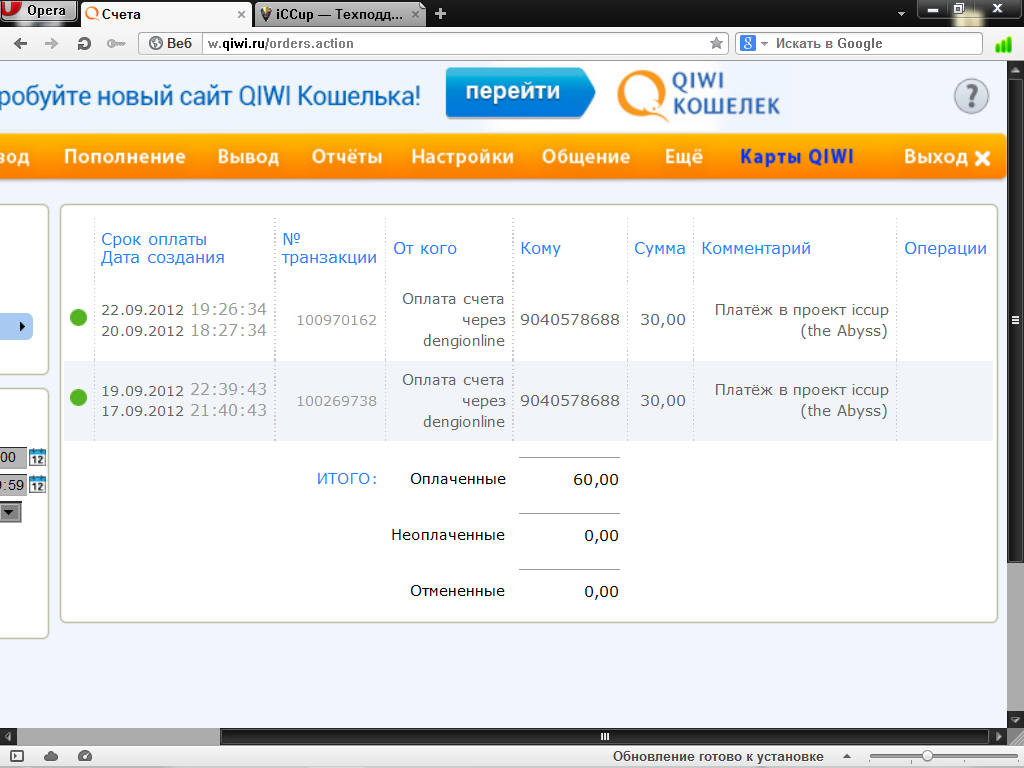Sort by Комментарий column header
This screenshot has height=768, width=1024.
tap(756, 248)
